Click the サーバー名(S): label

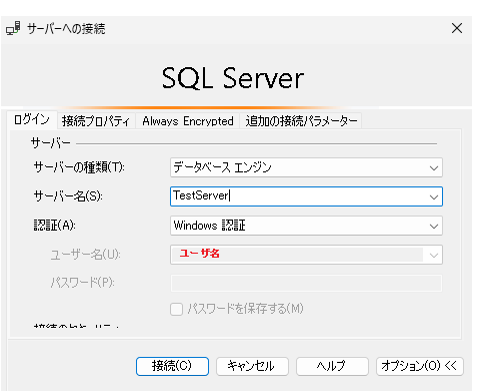click(68, 196)
